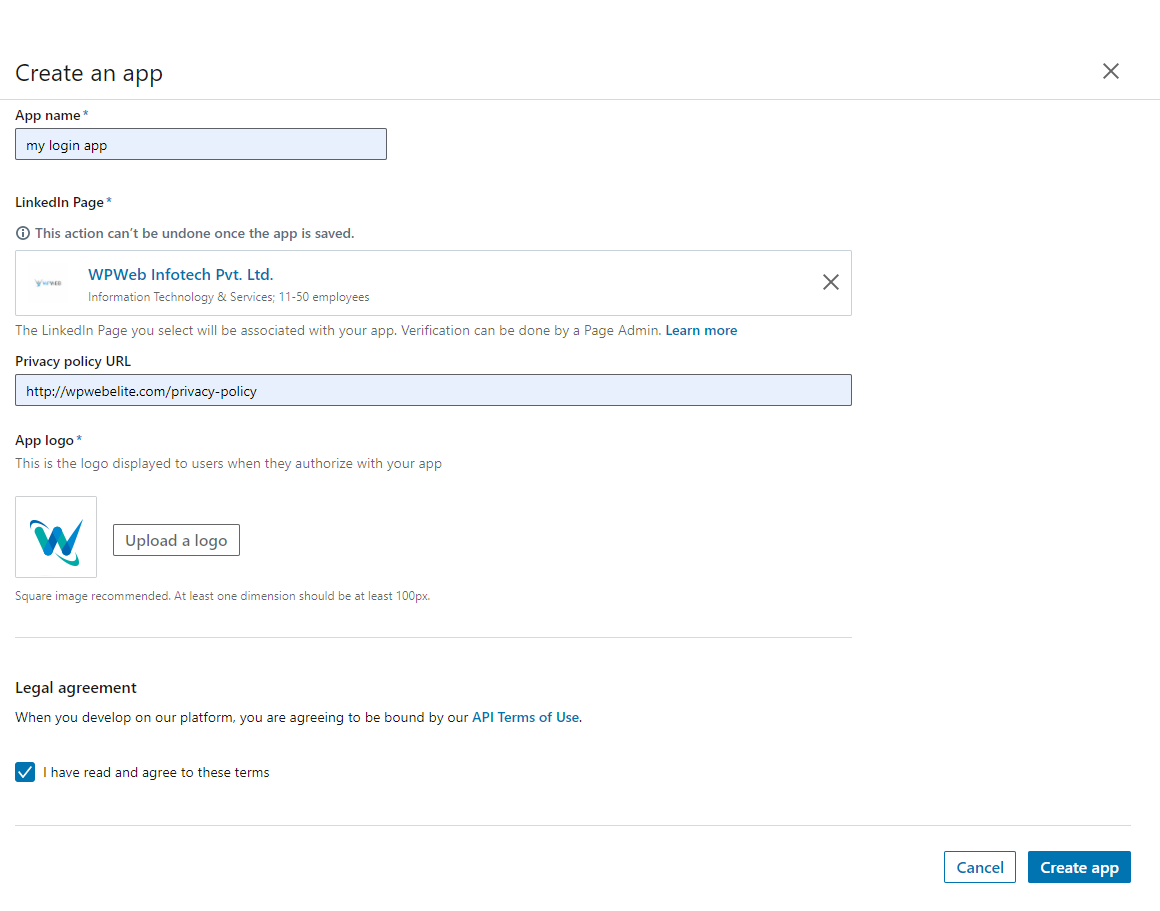This screenshot has height=911, width=1160.
Task: Click the 'This action can't be undone' notice
Action: [x=195, y=233]
